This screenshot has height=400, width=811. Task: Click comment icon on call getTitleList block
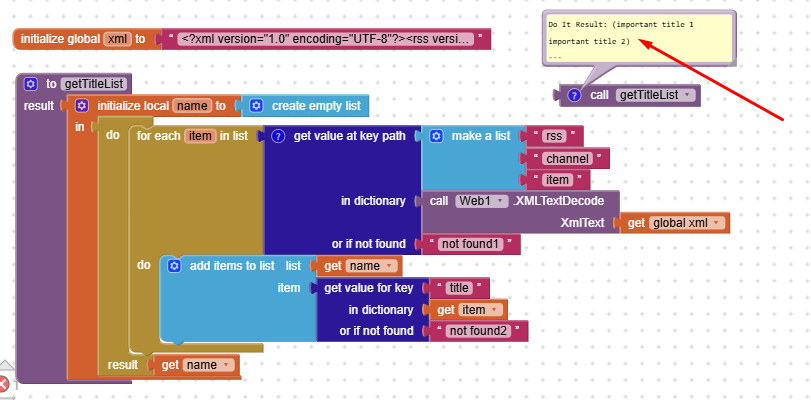[574, 96]
